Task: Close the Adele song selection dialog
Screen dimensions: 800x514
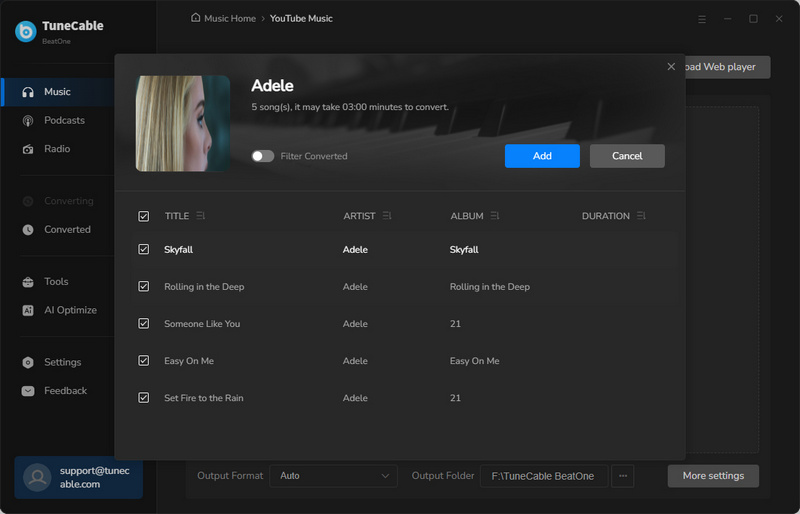Action: click(671, 67)
